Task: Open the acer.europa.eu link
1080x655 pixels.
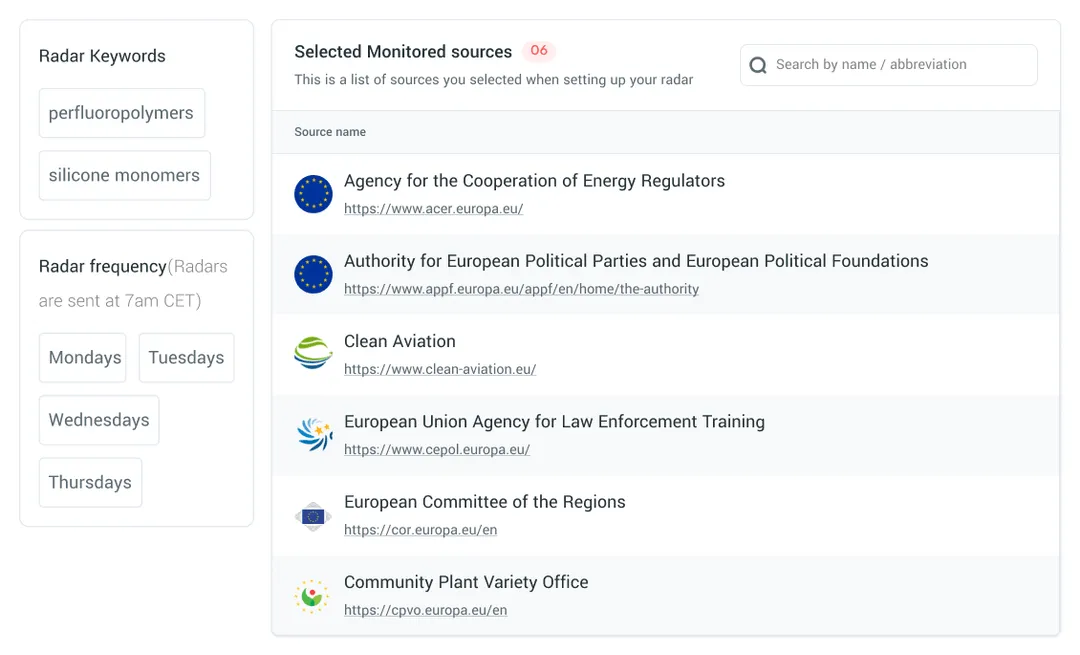Action: click(x=433, y=209)
